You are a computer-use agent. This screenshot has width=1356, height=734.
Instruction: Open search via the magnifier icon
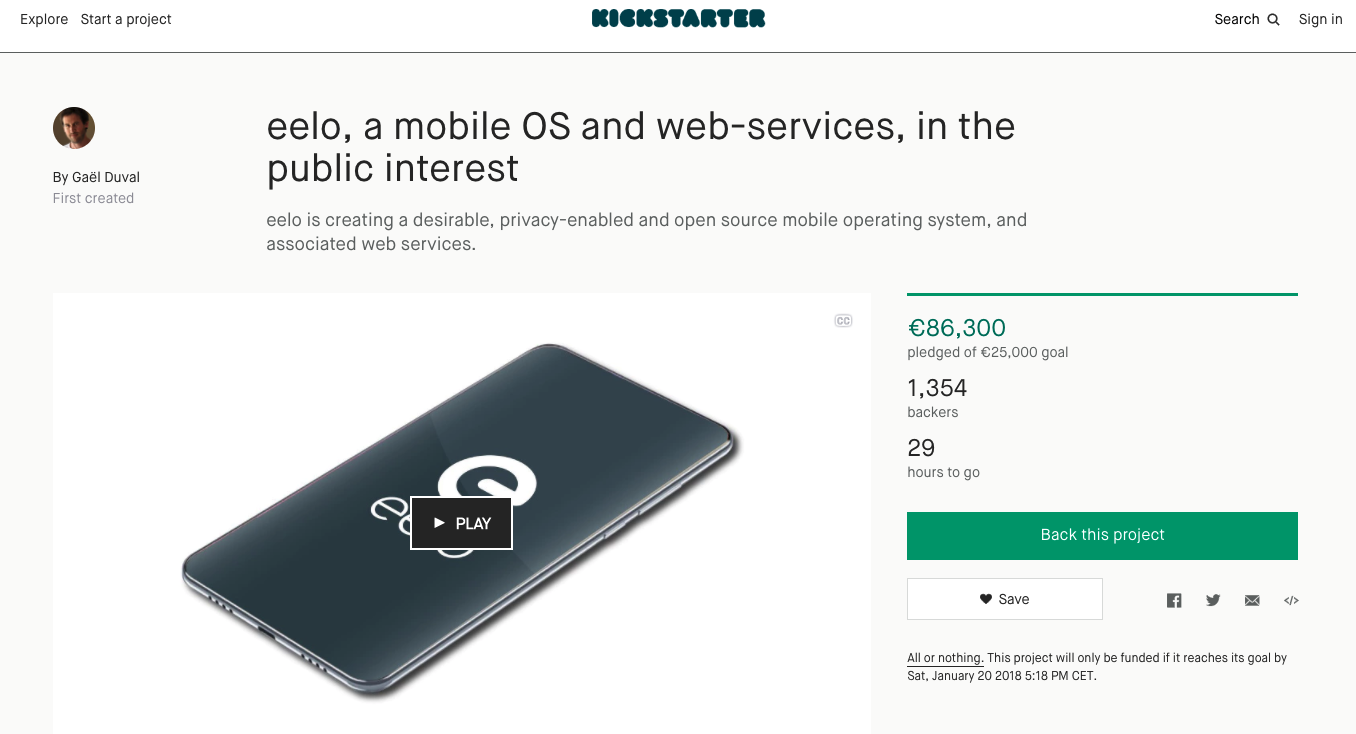1273,19
